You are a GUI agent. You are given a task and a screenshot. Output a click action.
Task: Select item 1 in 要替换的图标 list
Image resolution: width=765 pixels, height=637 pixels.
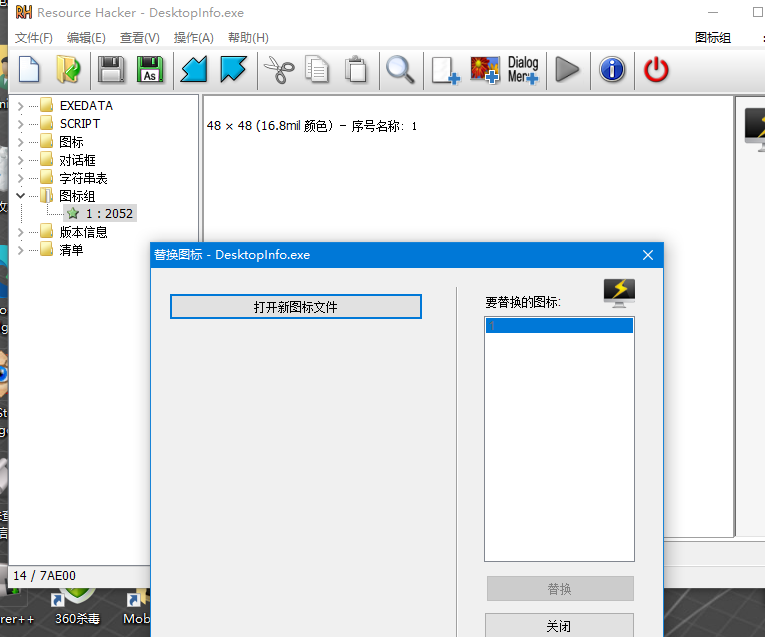coord(558,326)
